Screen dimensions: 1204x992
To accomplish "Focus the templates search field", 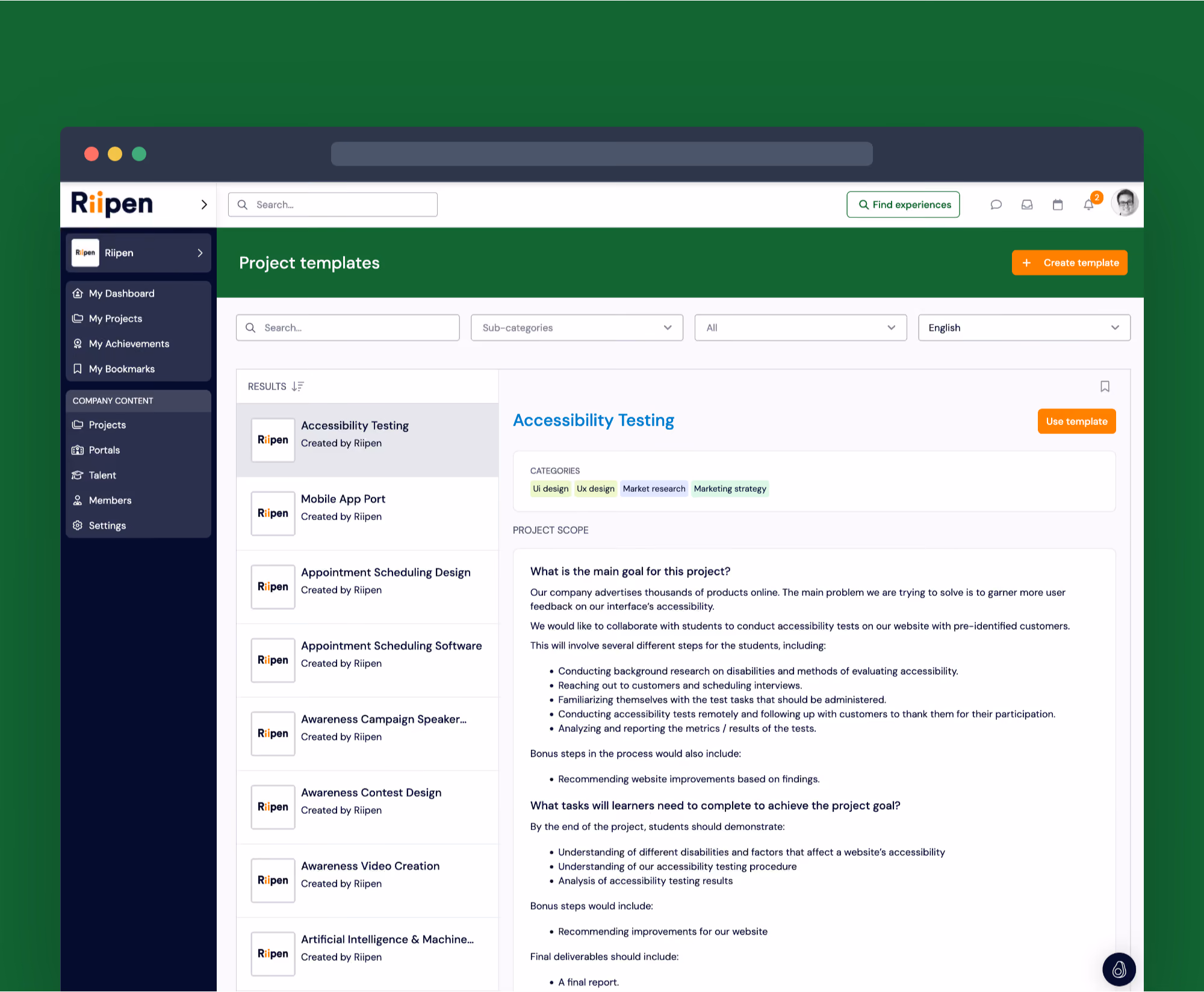I will [x=348, y=328].
